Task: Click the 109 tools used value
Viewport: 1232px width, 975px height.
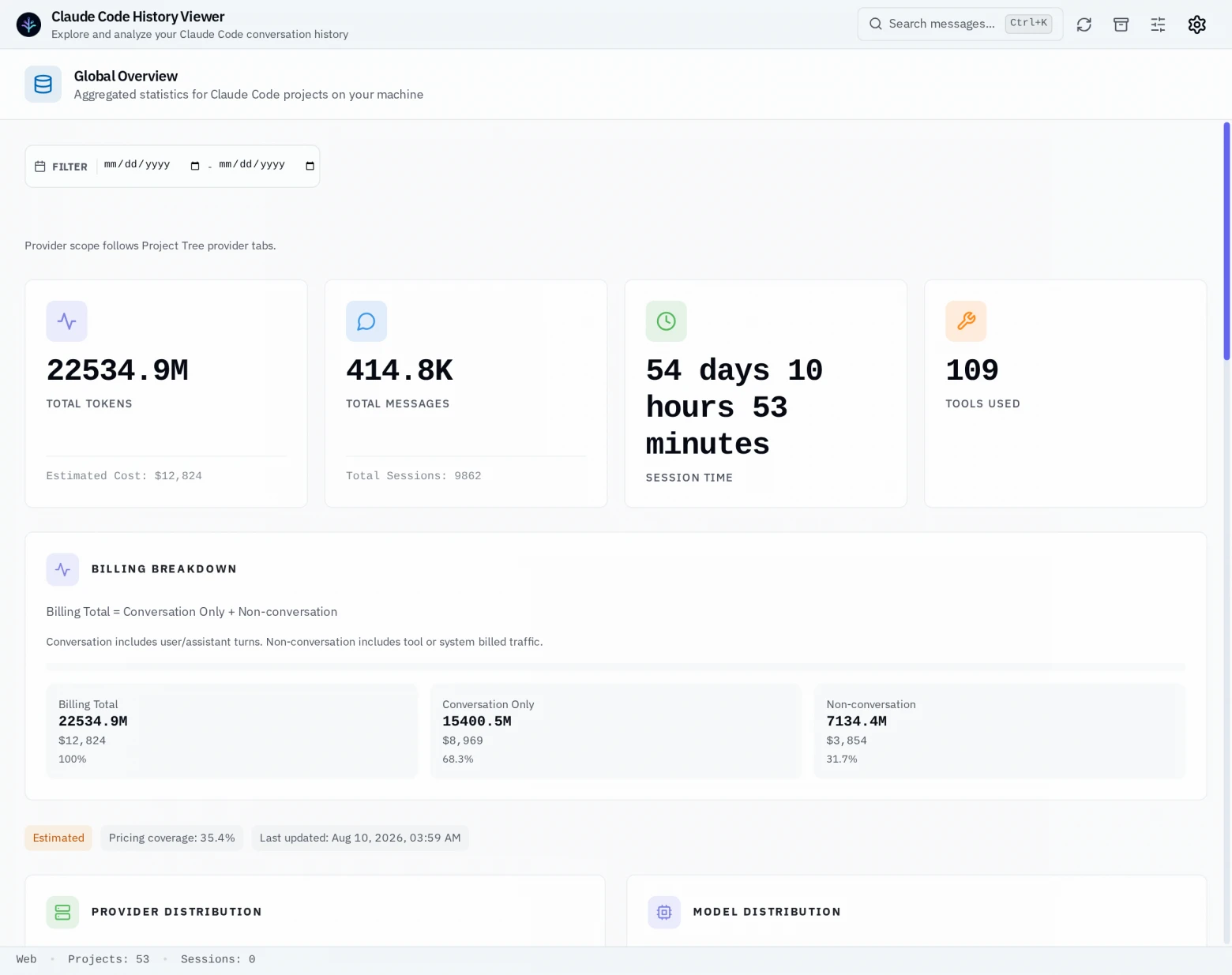Action: 972,370
